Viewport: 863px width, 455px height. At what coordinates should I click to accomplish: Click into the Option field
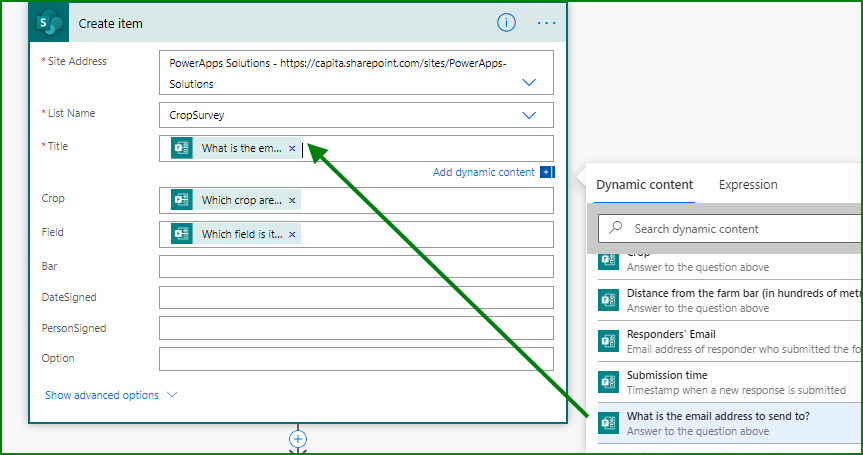356,359
